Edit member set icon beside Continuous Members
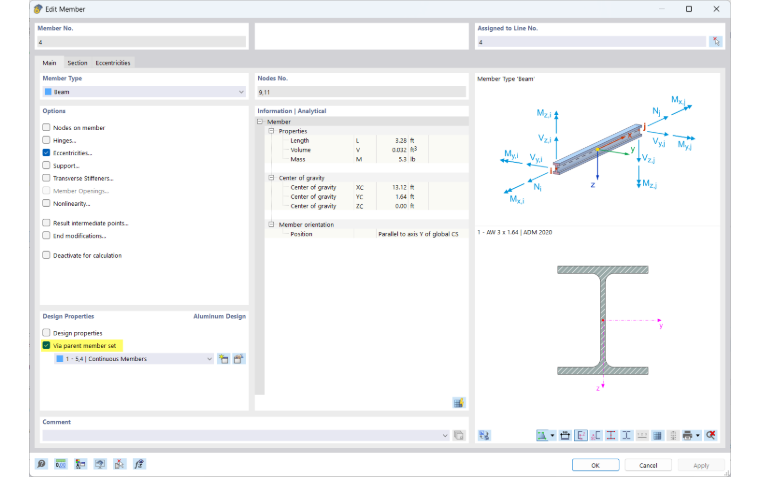 click(238, 359)
